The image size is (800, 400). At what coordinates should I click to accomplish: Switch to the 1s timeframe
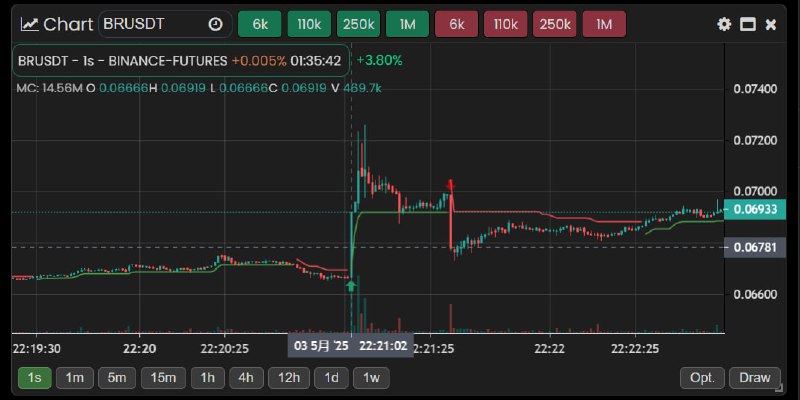(34, 378)
